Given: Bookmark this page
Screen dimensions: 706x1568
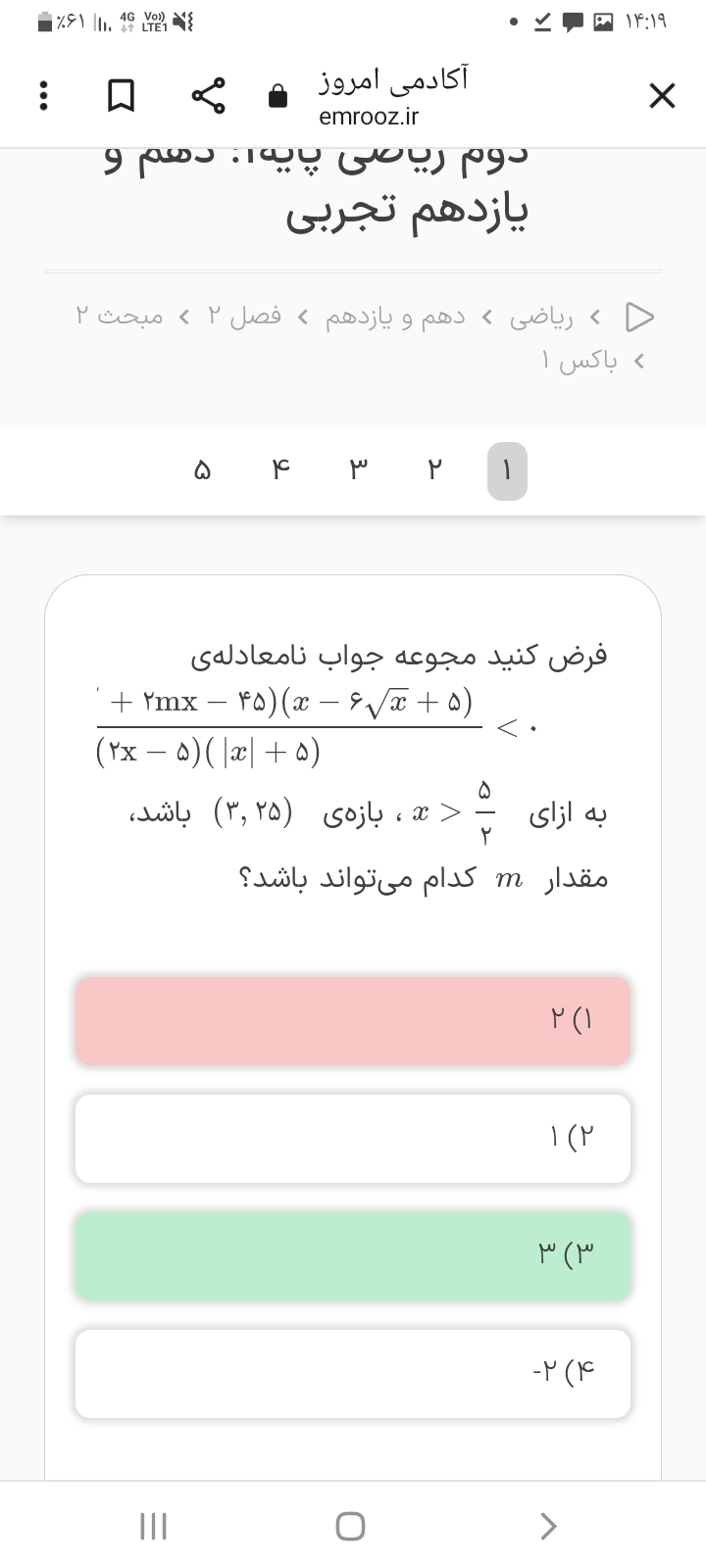Looking at the screenshot, I should (121, 96).
